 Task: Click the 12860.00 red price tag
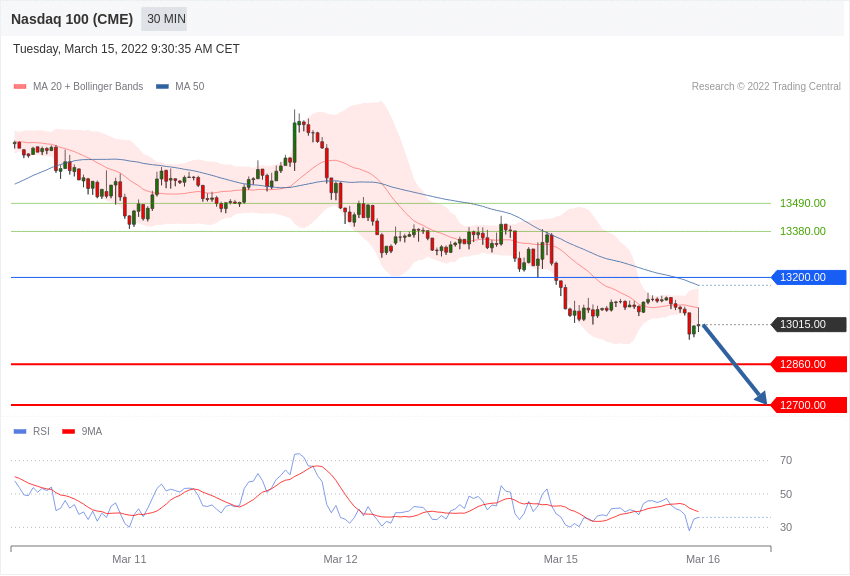(x=808, y=364)
